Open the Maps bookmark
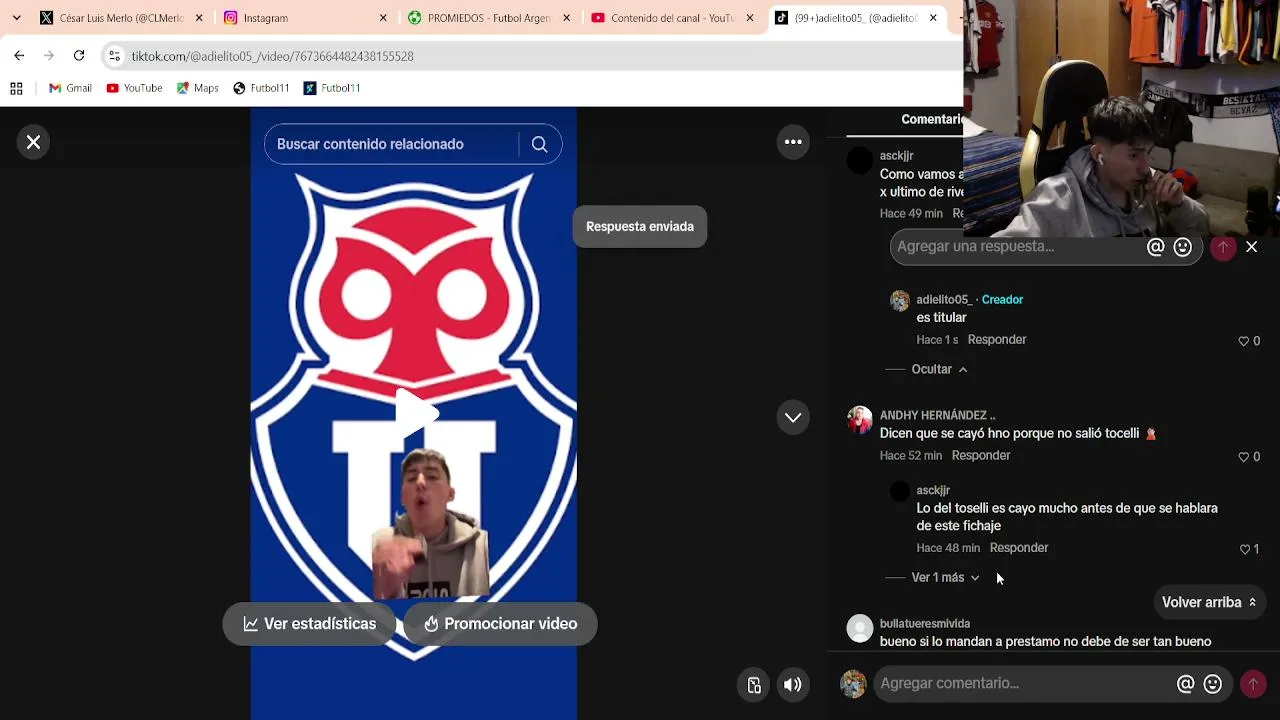 tap(197, 88)
